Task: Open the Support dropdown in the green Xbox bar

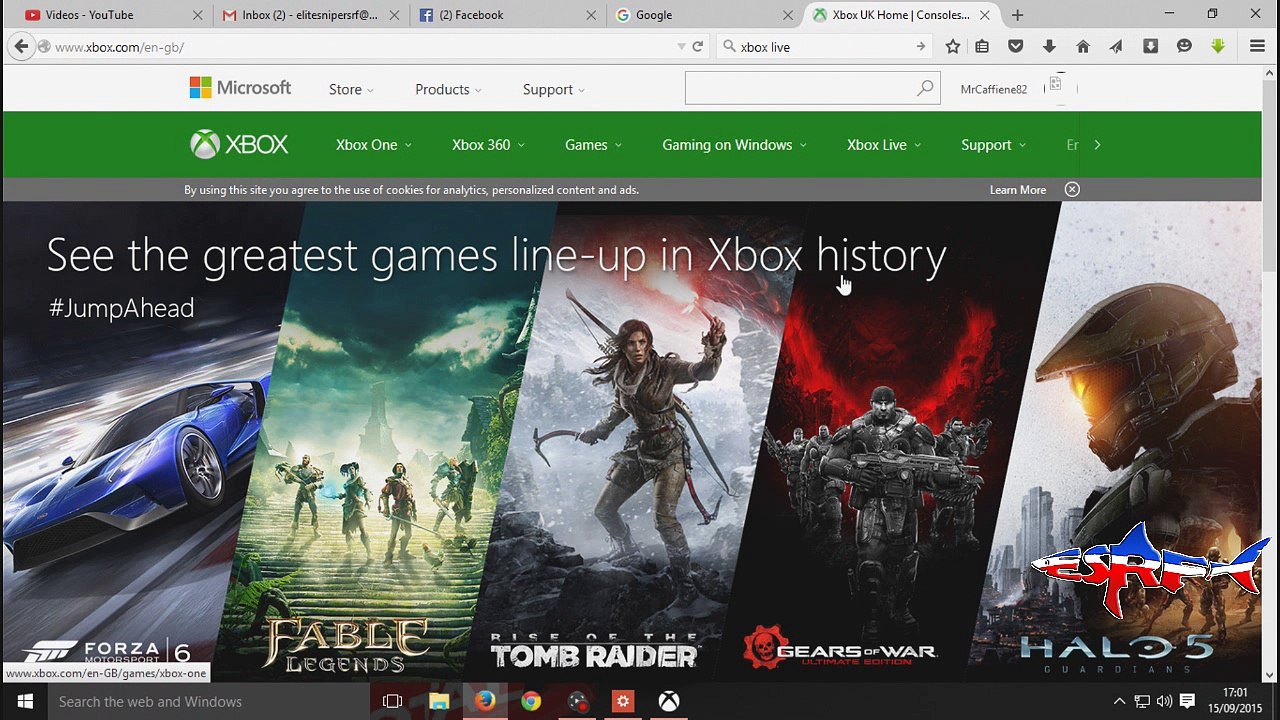Action: [x=993, y=145]
